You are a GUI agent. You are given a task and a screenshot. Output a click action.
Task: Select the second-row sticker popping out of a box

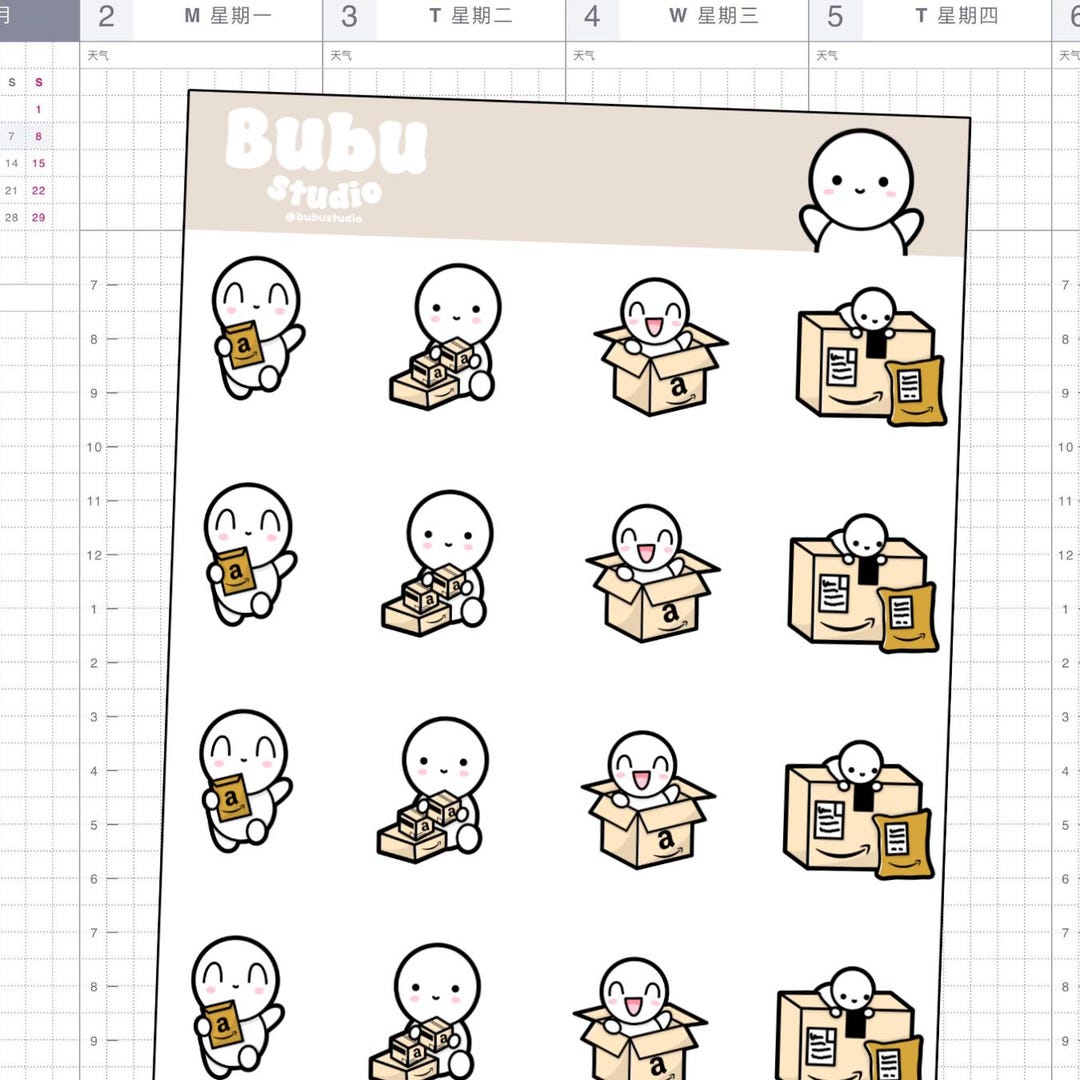652,573
